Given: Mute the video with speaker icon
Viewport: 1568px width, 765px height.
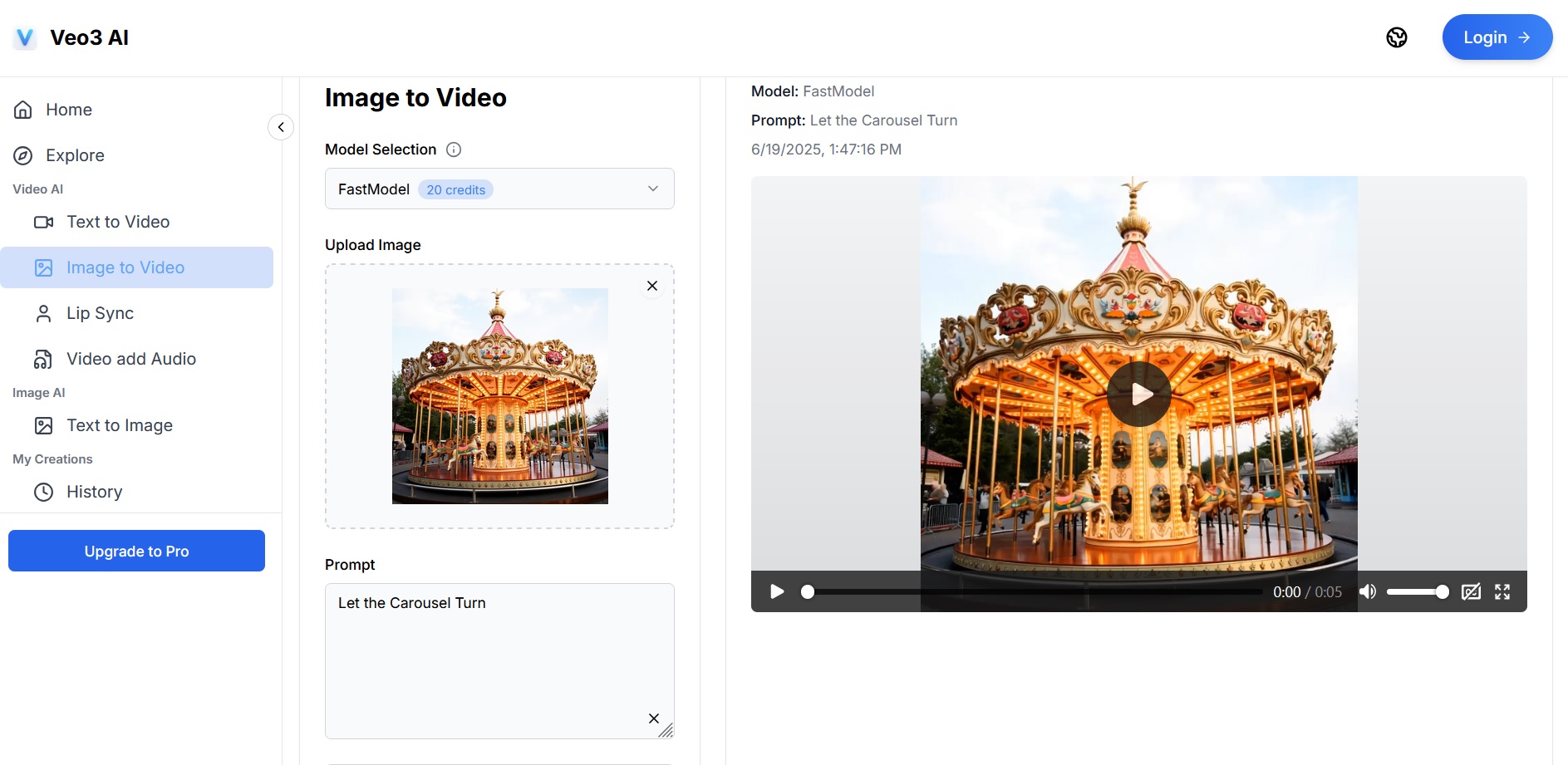Looking at the screenshot, I should coord(1368,591).
